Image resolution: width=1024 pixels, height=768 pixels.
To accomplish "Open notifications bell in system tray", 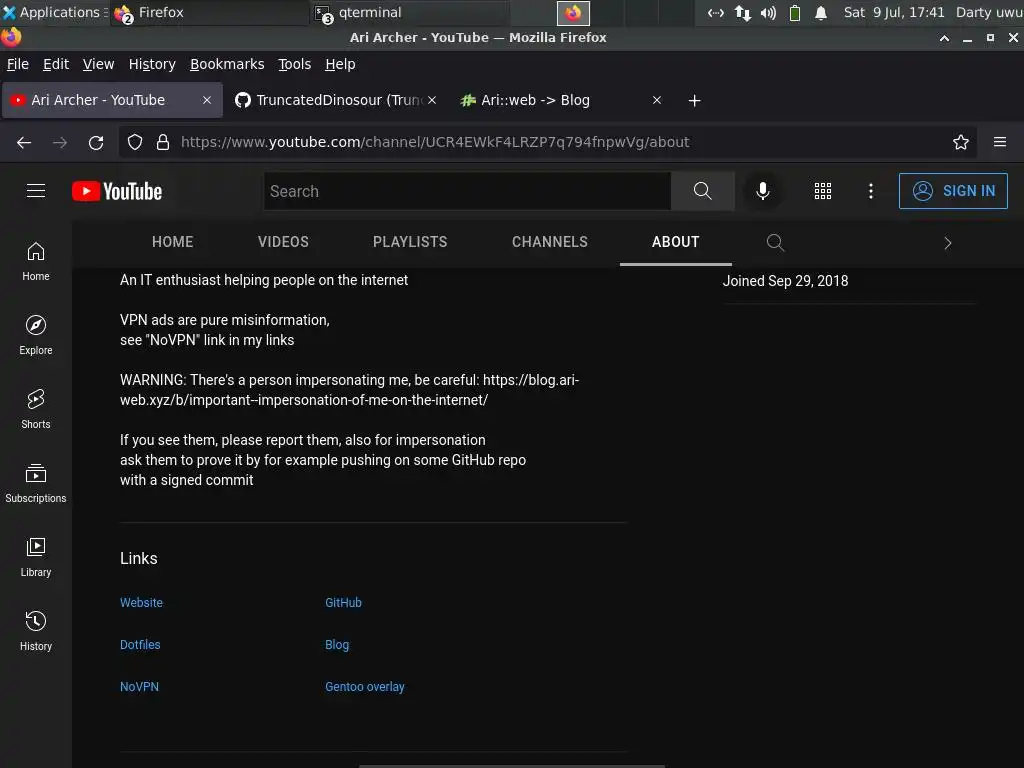I will coord(821,12).
